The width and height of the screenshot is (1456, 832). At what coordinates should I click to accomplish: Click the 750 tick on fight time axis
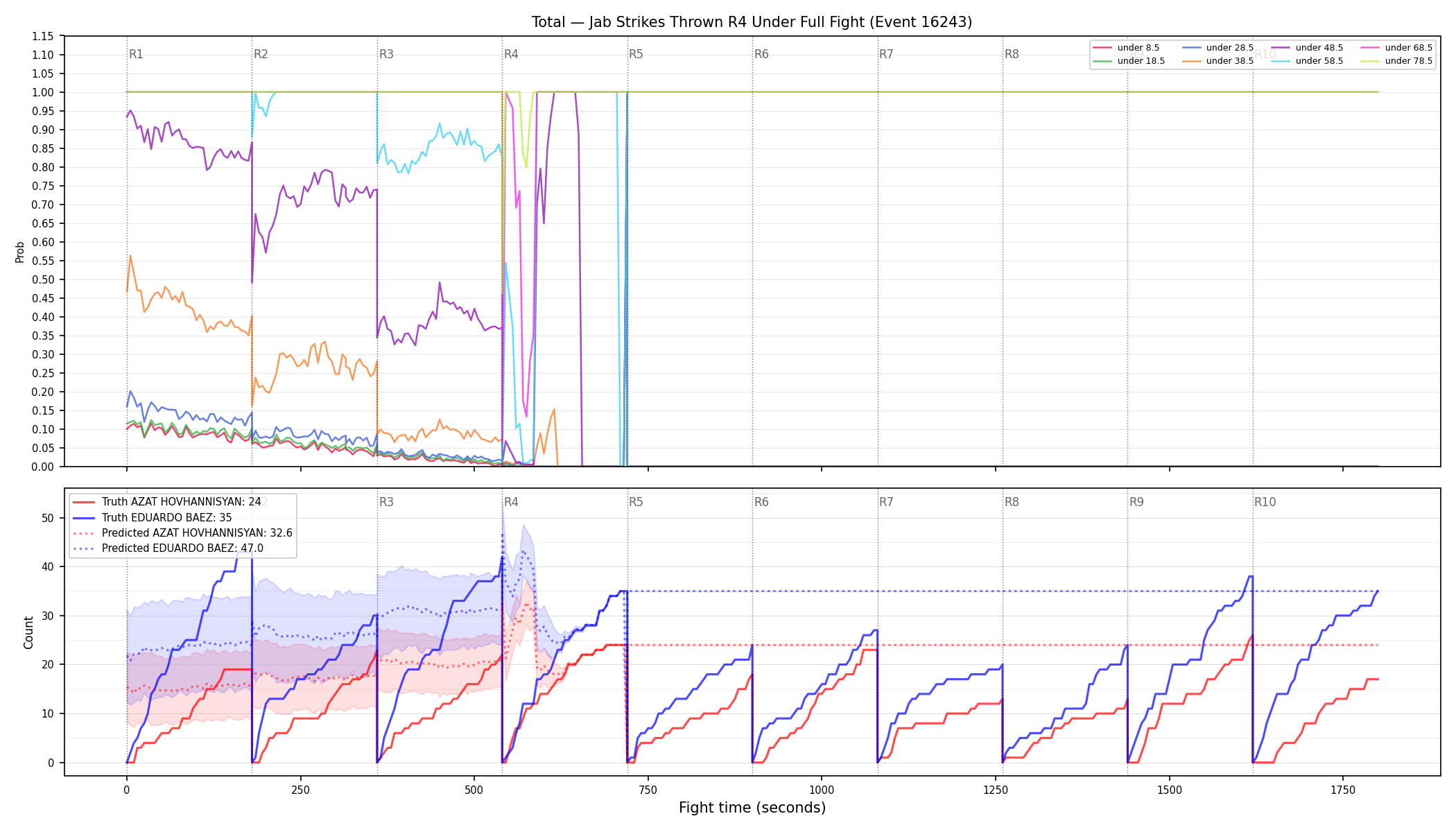tap(648, 790)
